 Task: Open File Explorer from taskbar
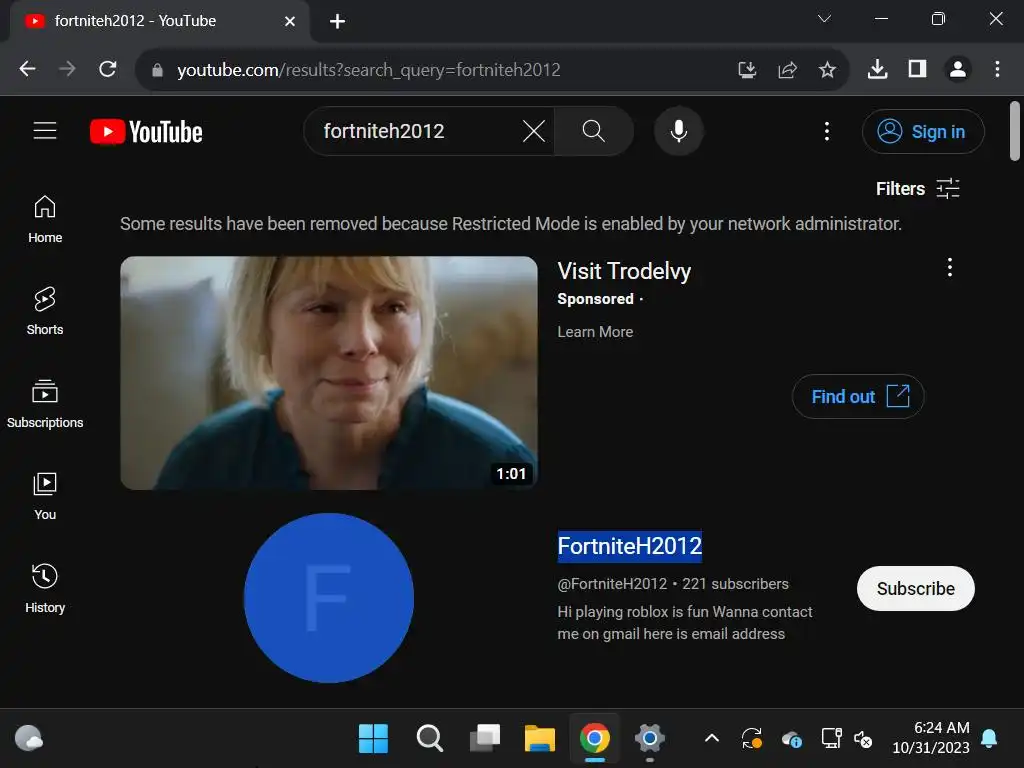click(539, 739)
